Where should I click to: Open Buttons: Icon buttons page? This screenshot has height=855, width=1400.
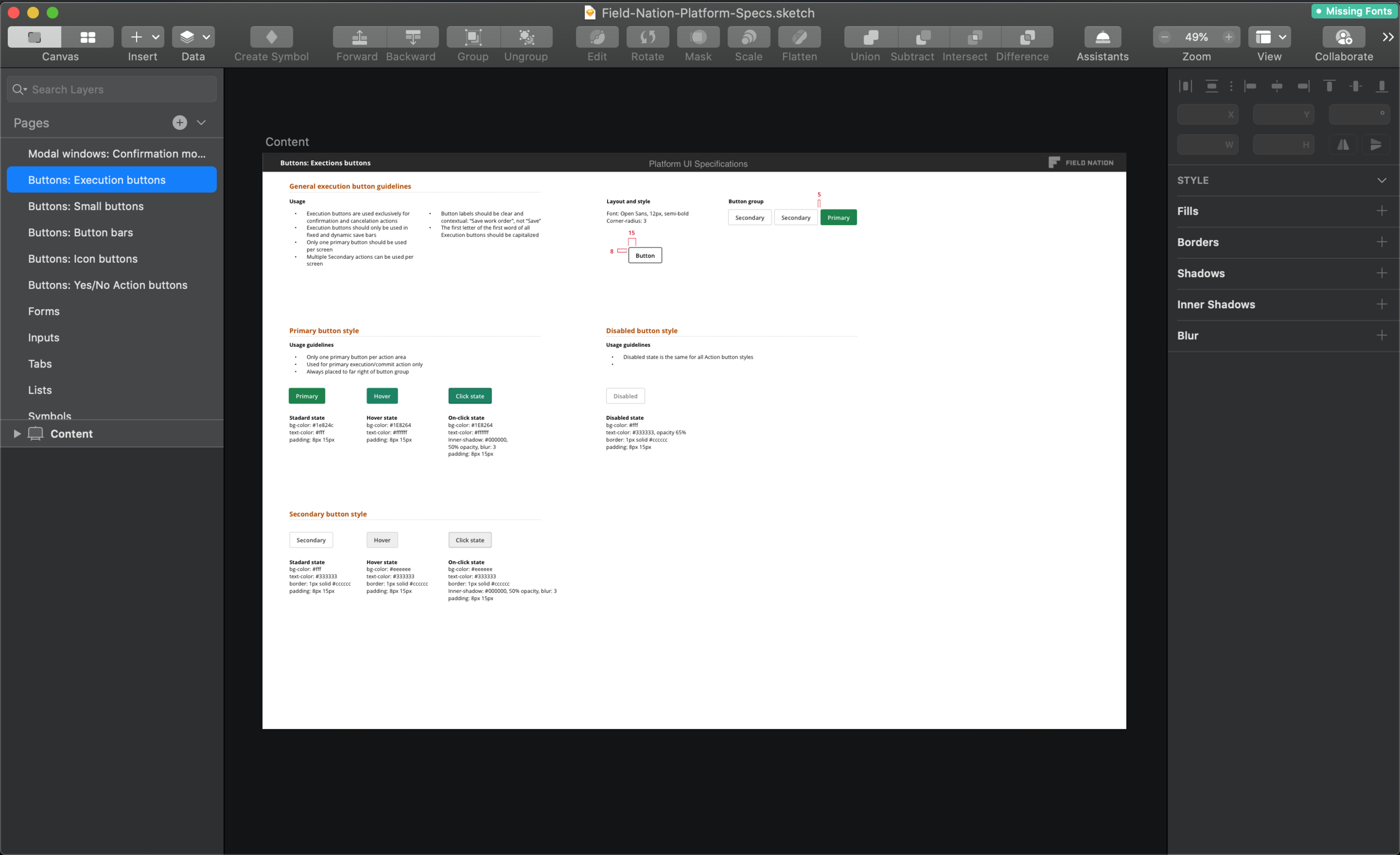point(112,259)
